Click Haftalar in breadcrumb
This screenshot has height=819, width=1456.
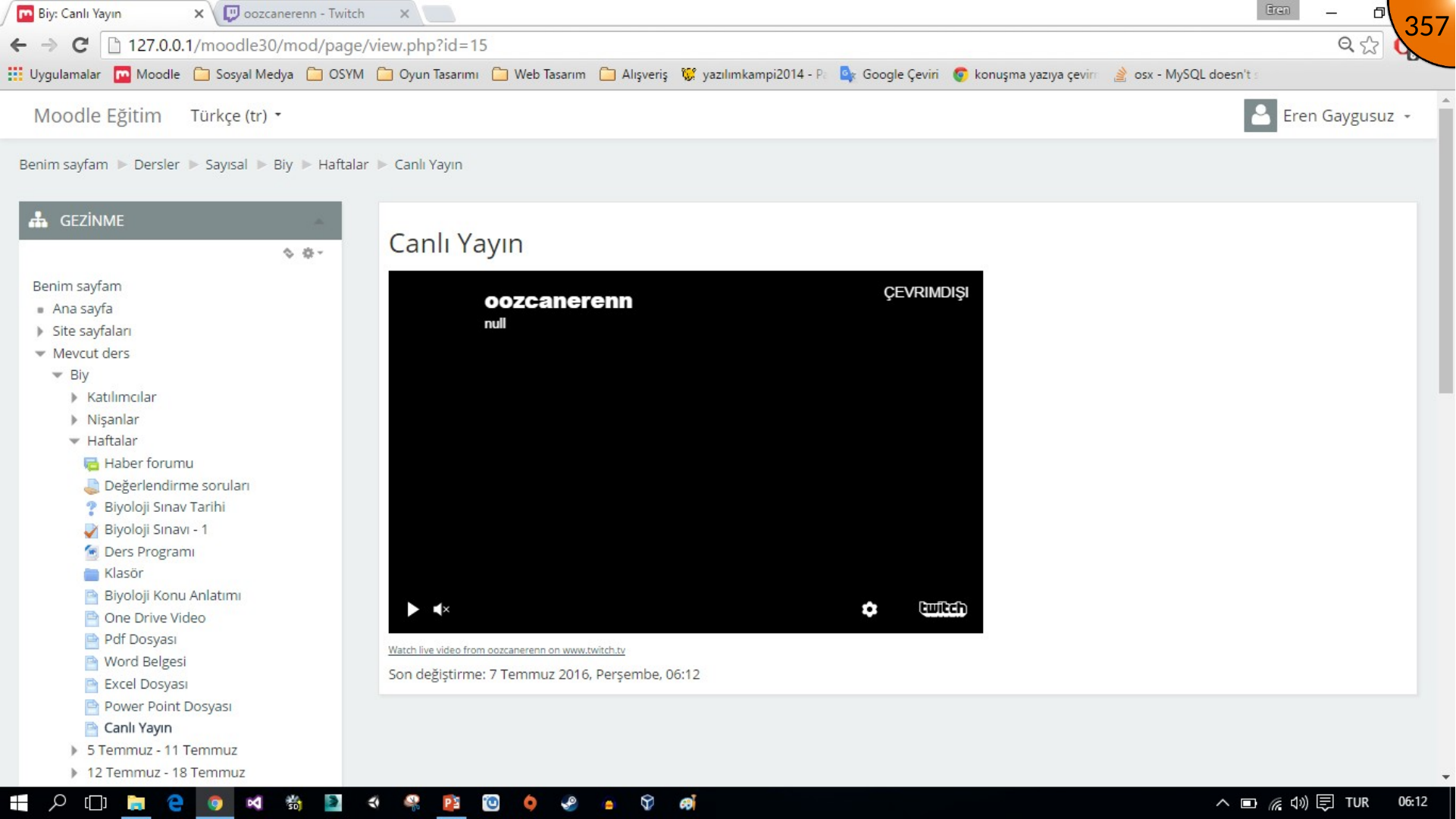point(343,165)
